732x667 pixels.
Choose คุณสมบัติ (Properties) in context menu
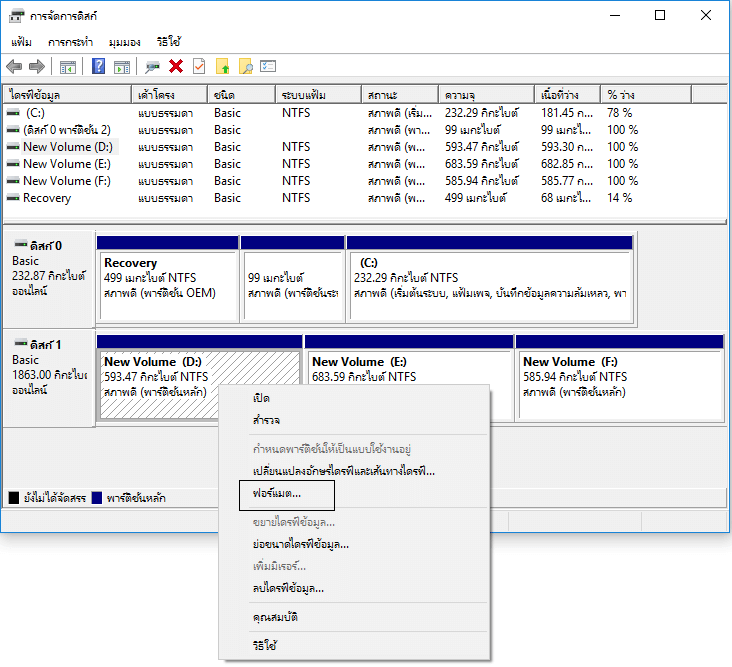(x=275, y=618)
